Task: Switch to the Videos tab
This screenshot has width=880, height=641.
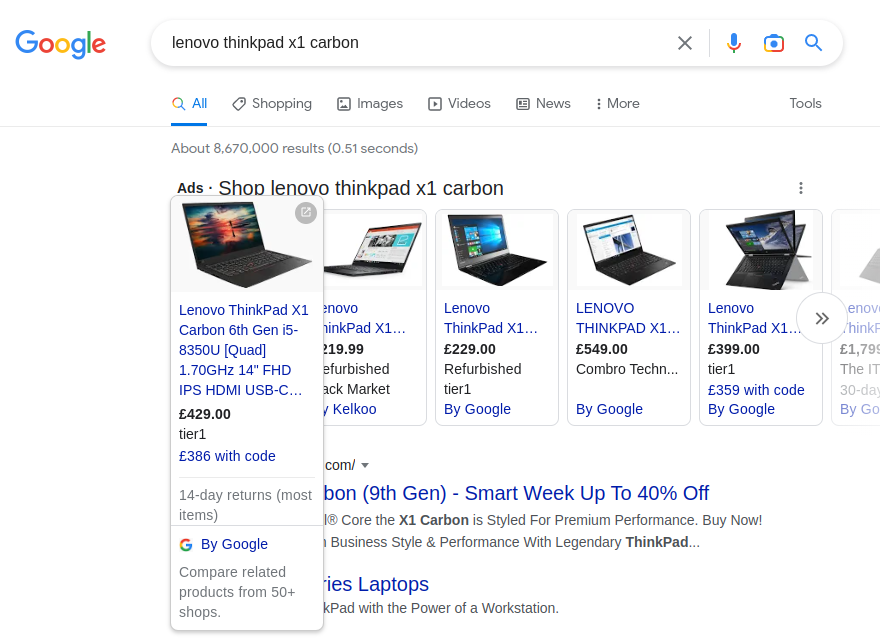Action: (x=459, y=103)
